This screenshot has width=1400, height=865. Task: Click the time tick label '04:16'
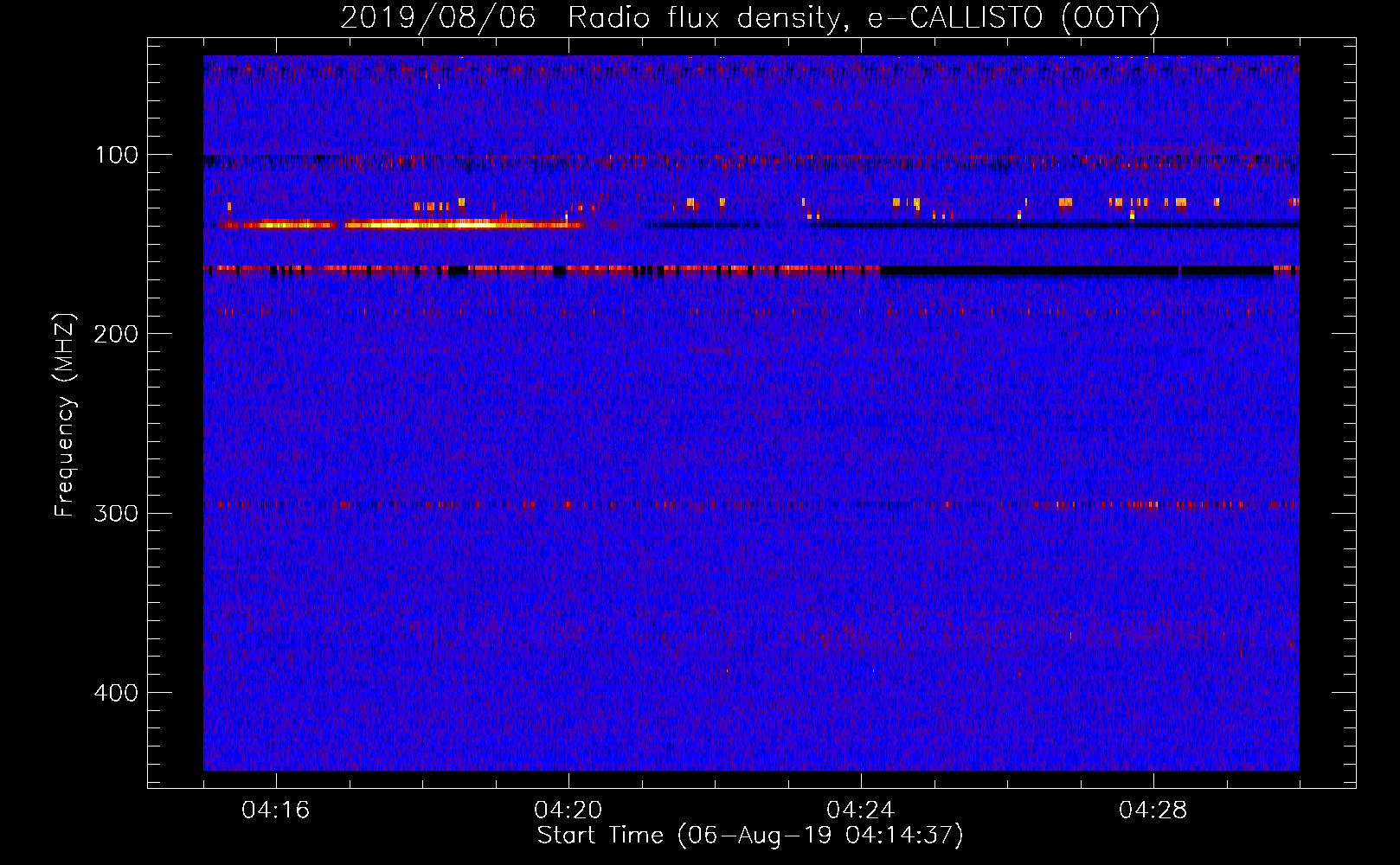tap(276, 811)
